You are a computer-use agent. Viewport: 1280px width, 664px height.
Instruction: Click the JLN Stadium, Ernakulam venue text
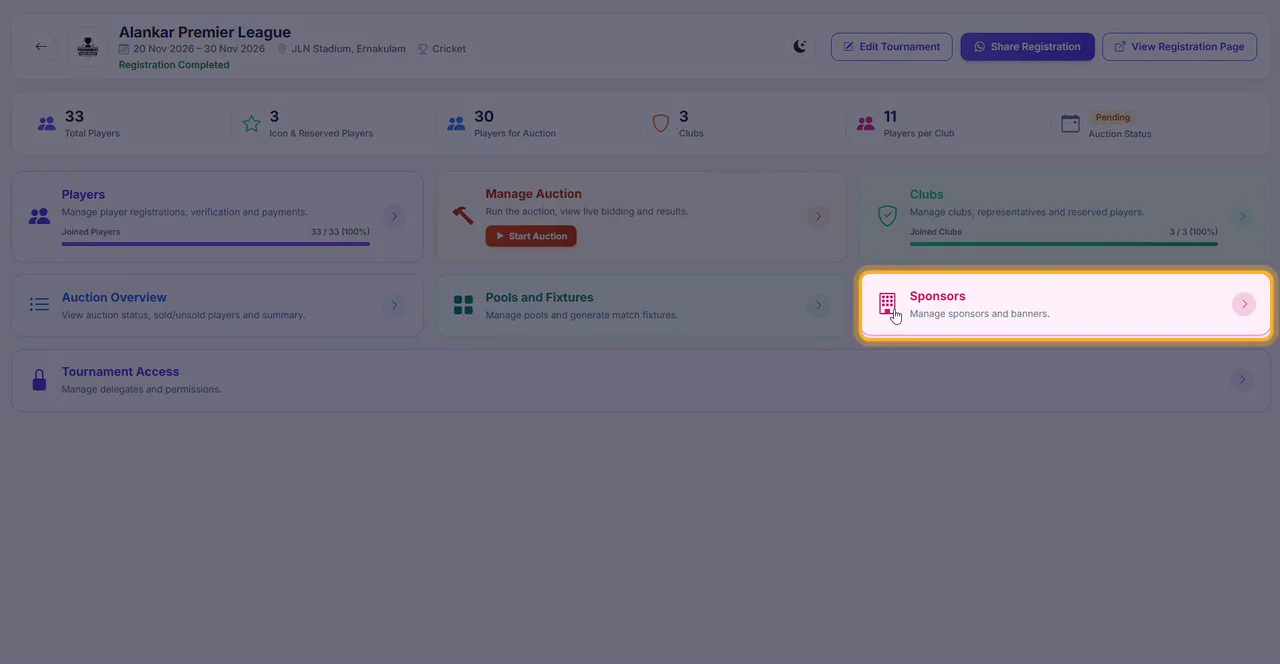click(348, 49)
